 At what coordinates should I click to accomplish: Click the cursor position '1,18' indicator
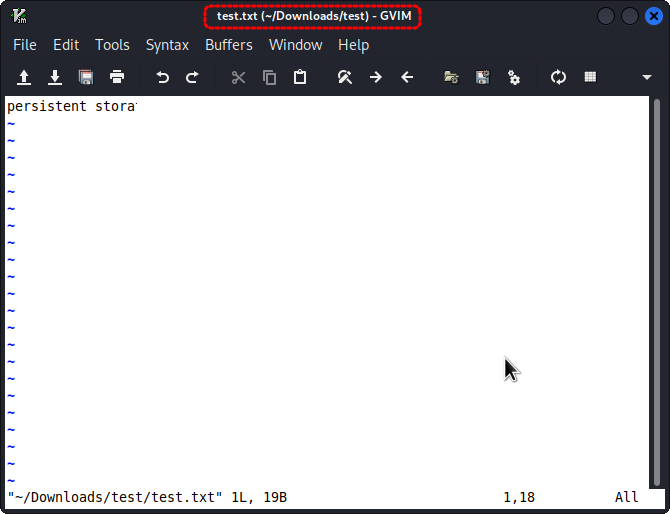coord(519,497)
